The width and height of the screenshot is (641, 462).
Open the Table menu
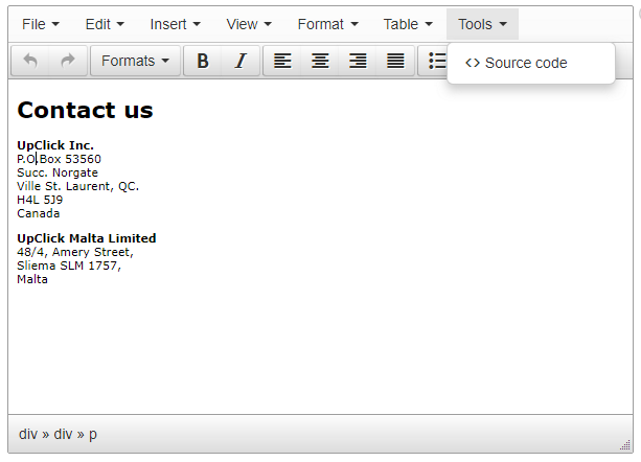click(408, 24)
